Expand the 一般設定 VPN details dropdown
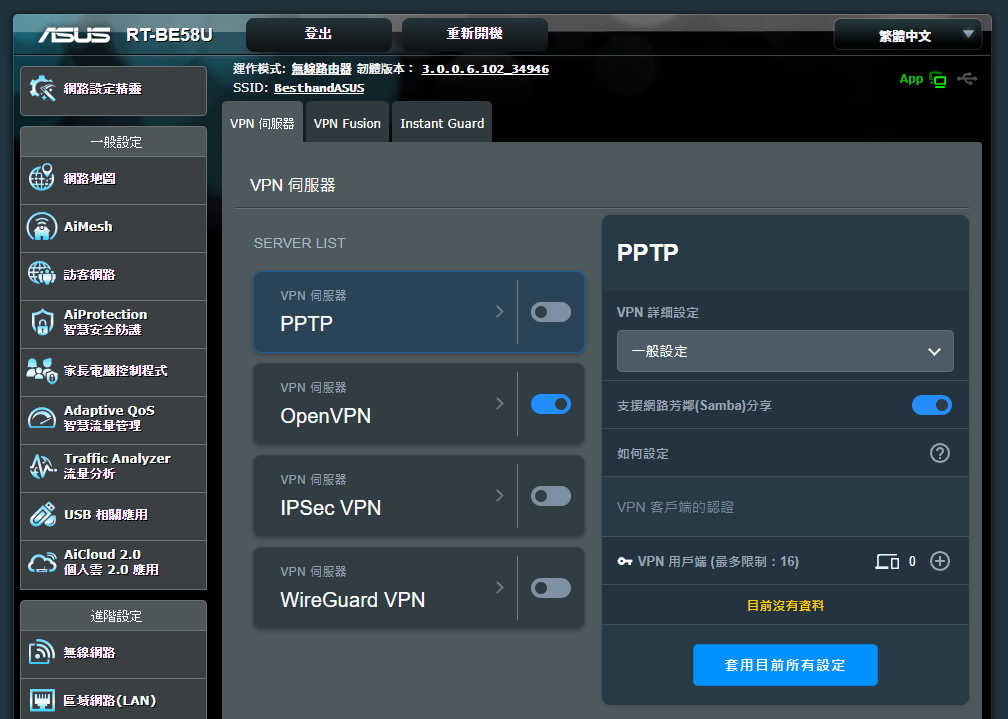Viewport: 1008px width, 719px height. pos(785,351)
